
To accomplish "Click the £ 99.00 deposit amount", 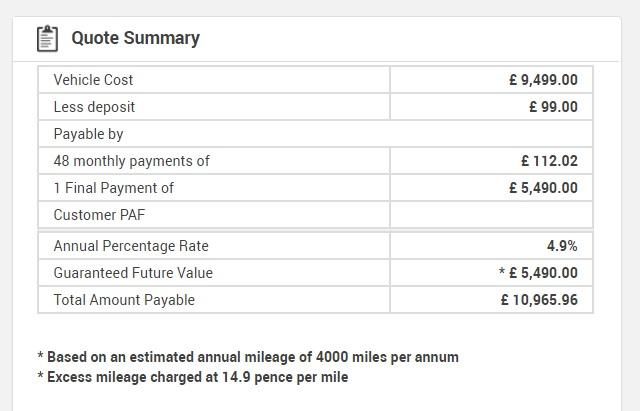I will [553, 107].
